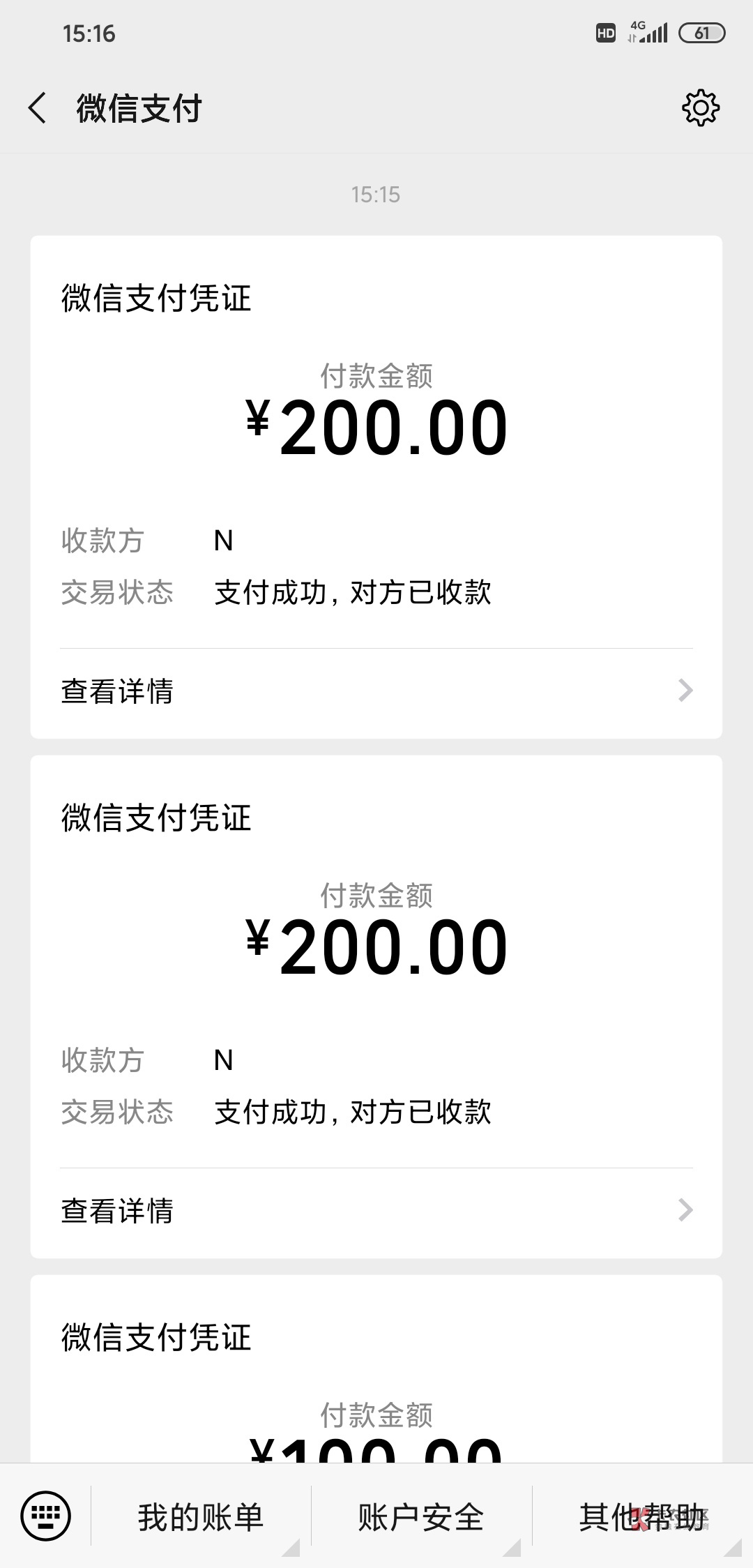This screenshot has height=1568, width=753.
Task: Tap the 微信支付 page title
Action: click(139, 109)
